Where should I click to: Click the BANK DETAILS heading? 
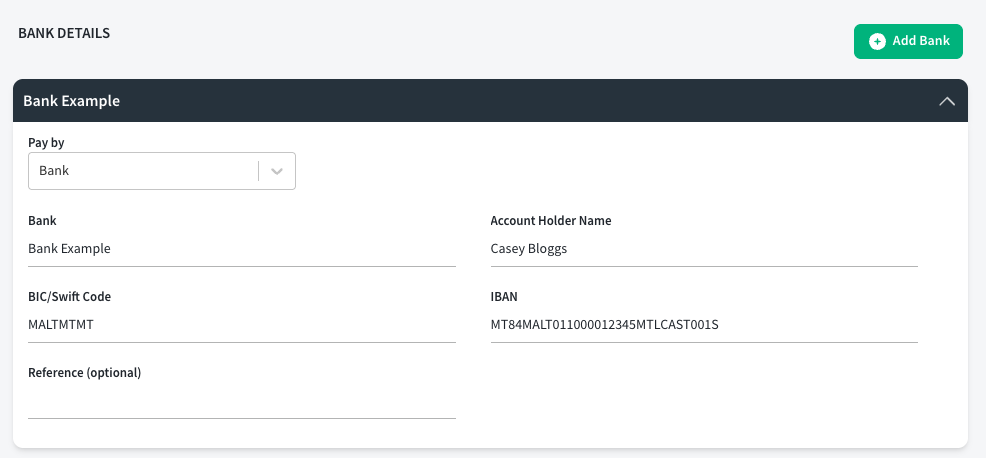tap(64, 33)
